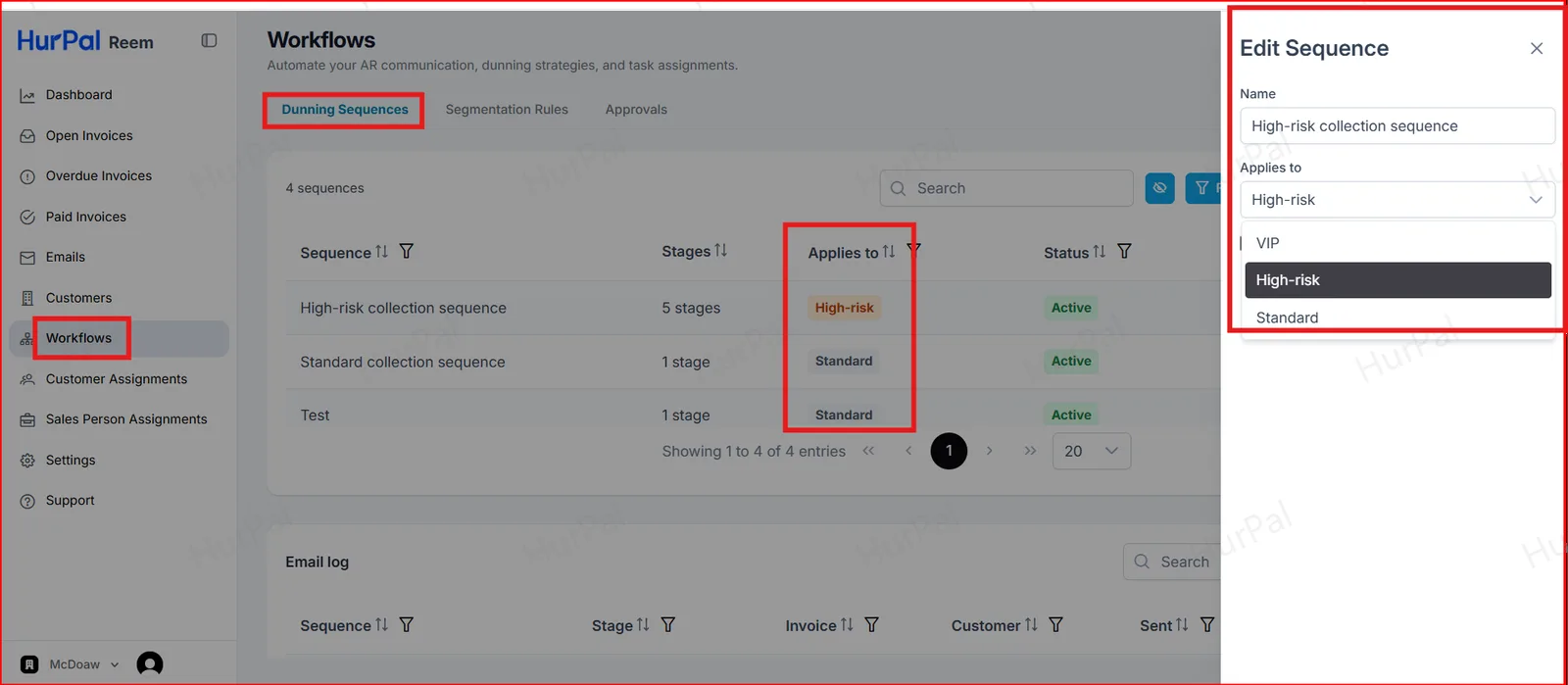Open Standard collection sequence row
This screenshot has height=685, width=1568.
tap(753, 362)
